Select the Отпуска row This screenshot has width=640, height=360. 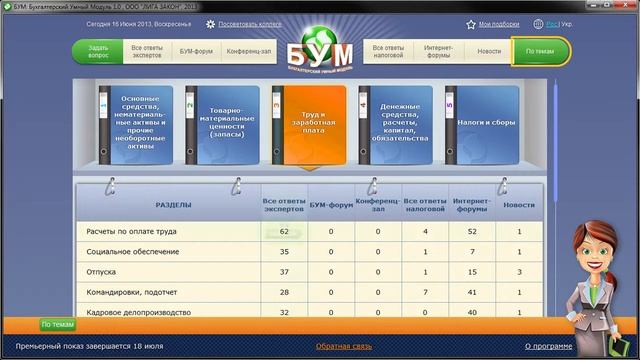click(310, 272)
